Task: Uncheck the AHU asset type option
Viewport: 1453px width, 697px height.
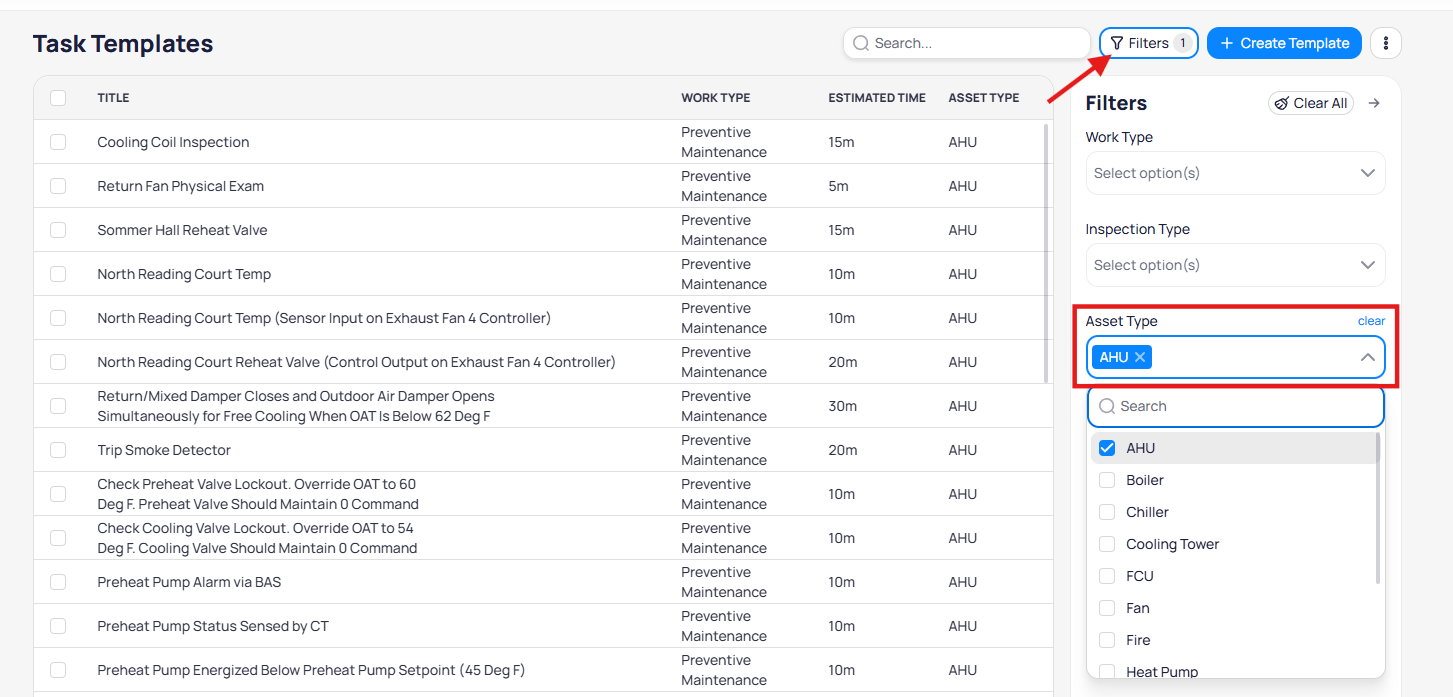Action: click(x=1107, y=448)
